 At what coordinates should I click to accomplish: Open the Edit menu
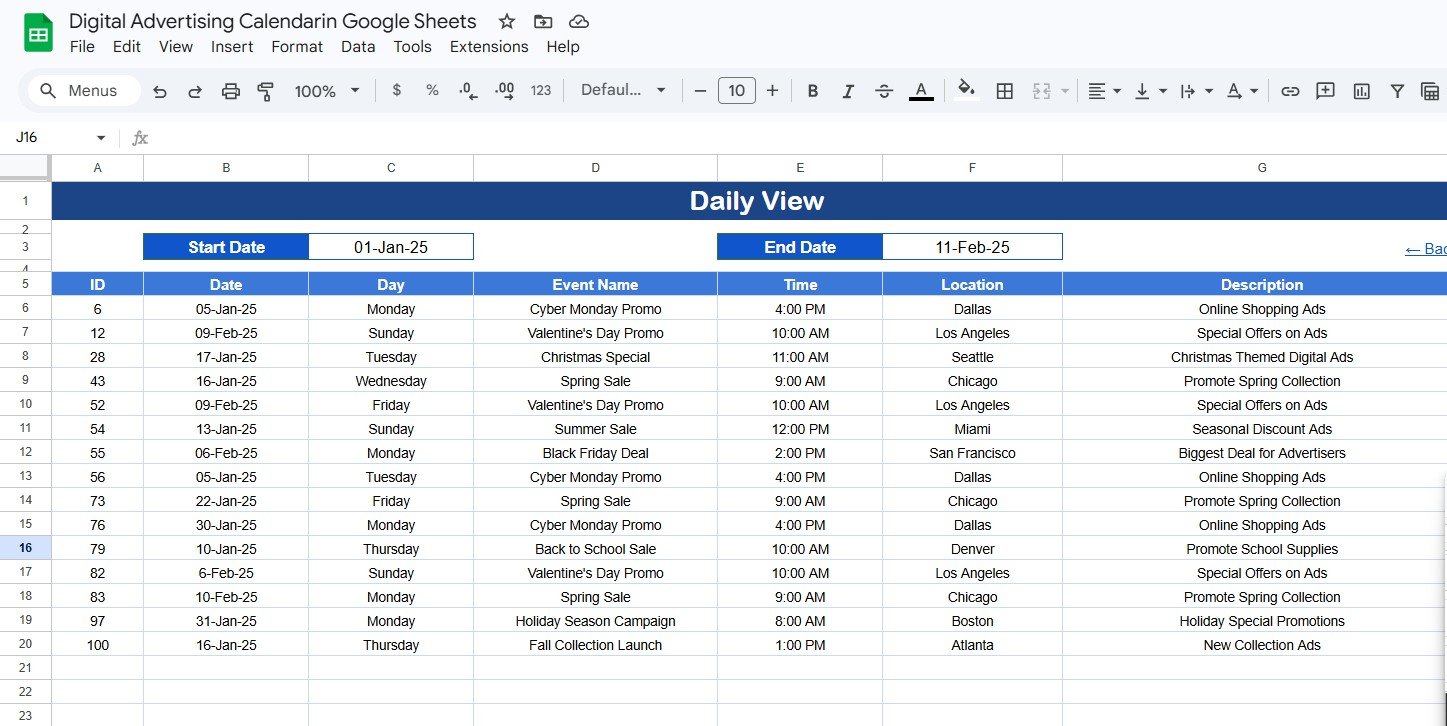(127, 47)
